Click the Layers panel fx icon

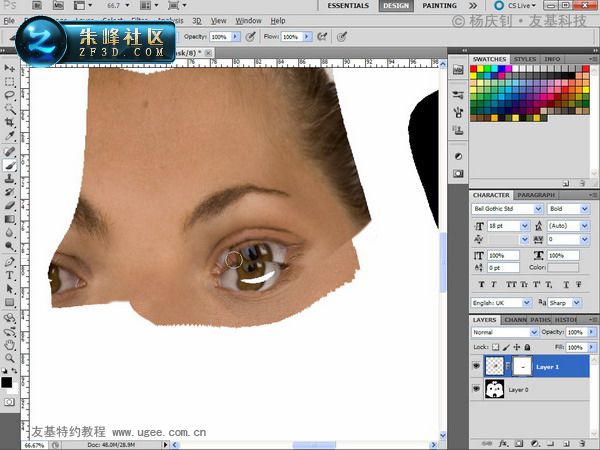tap(504, 443)
